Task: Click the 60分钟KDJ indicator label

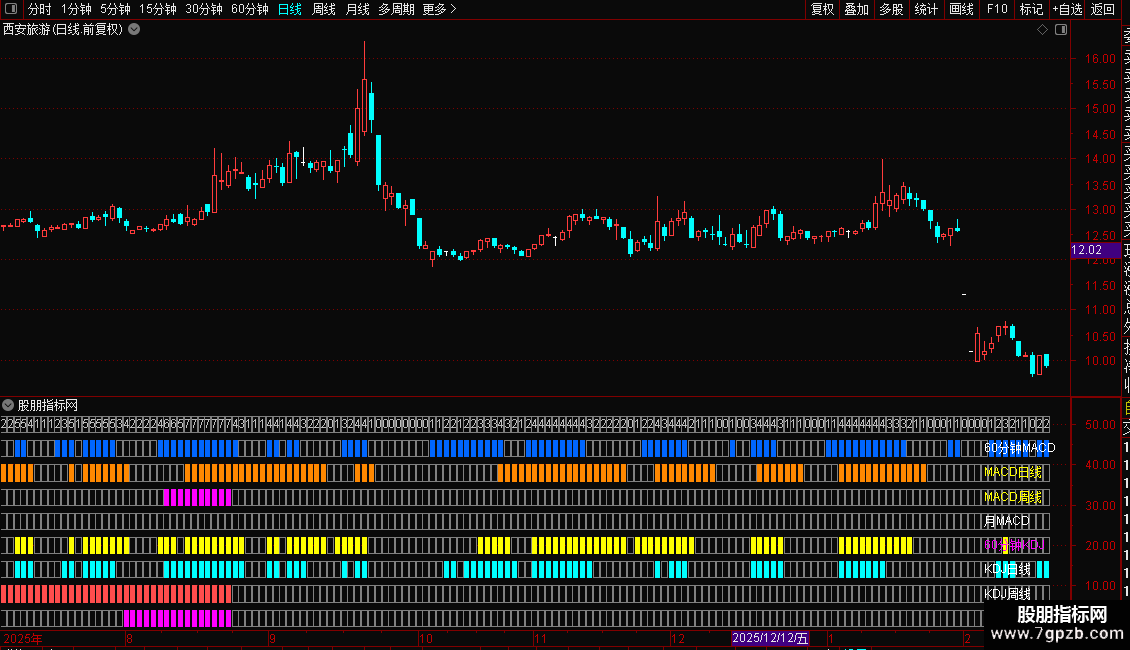Action: [x=1014, y=546]
